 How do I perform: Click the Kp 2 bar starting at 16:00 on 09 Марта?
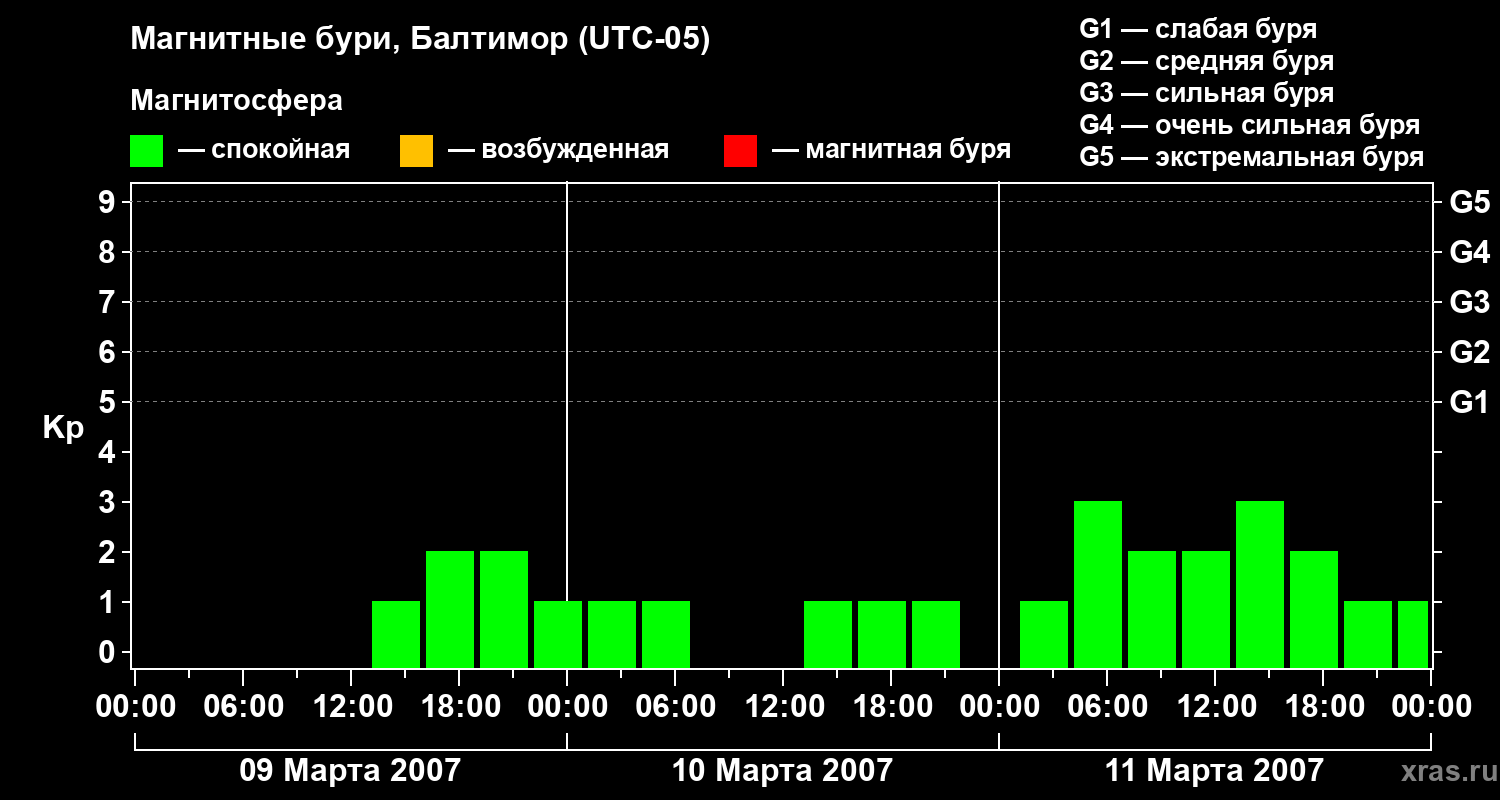(450, 609)
